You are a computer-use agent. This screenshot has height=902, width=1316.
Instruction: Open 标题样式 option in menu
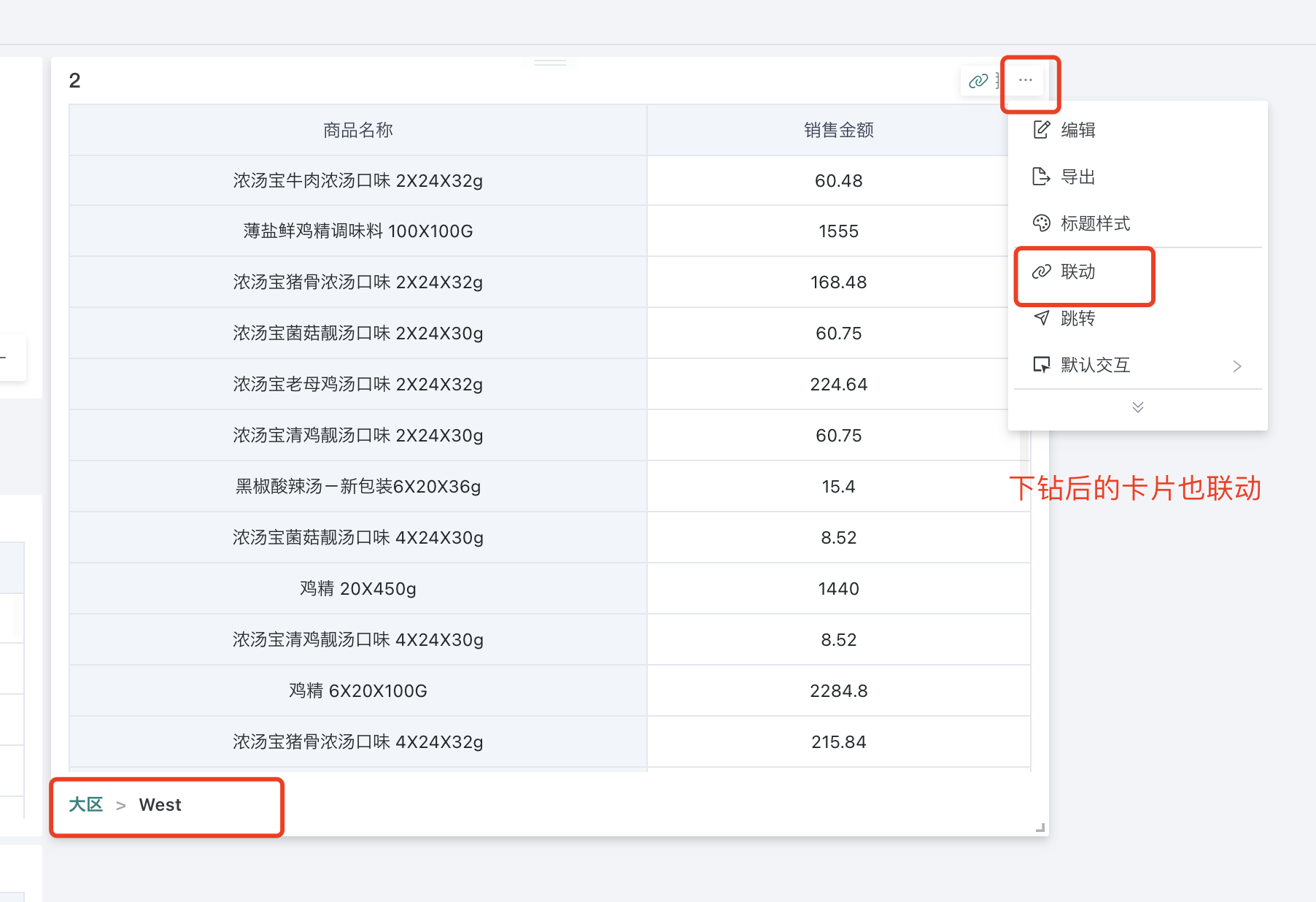(x=1137, y=223)
